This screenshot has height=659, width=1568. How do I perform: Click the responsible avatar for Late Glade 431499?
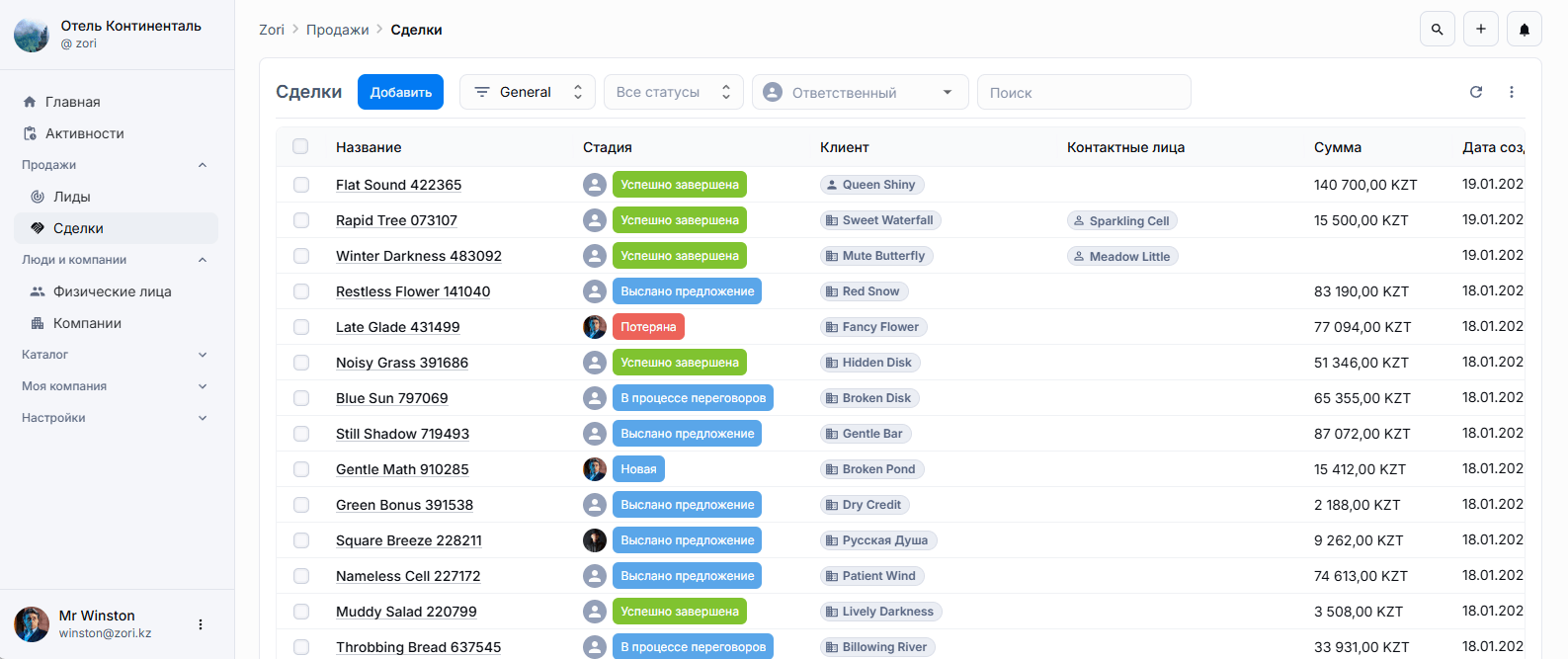pyautogui.click(x=594, y=327)
